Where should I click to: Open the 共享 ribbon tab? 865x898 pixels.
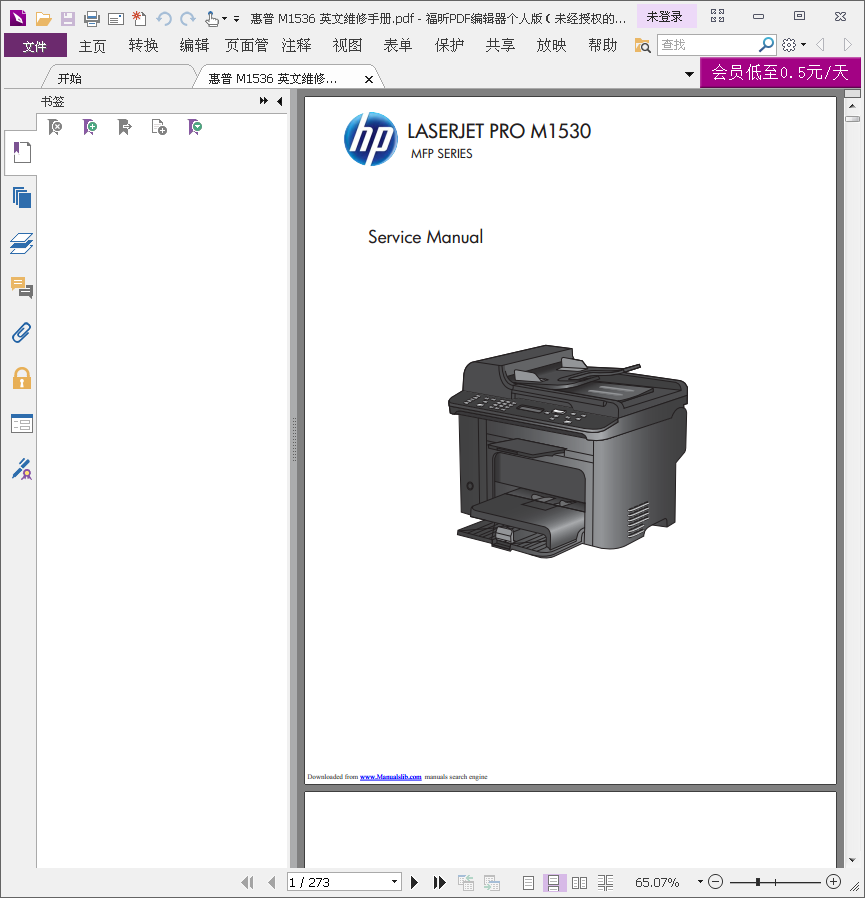click(x=500, y=45)
